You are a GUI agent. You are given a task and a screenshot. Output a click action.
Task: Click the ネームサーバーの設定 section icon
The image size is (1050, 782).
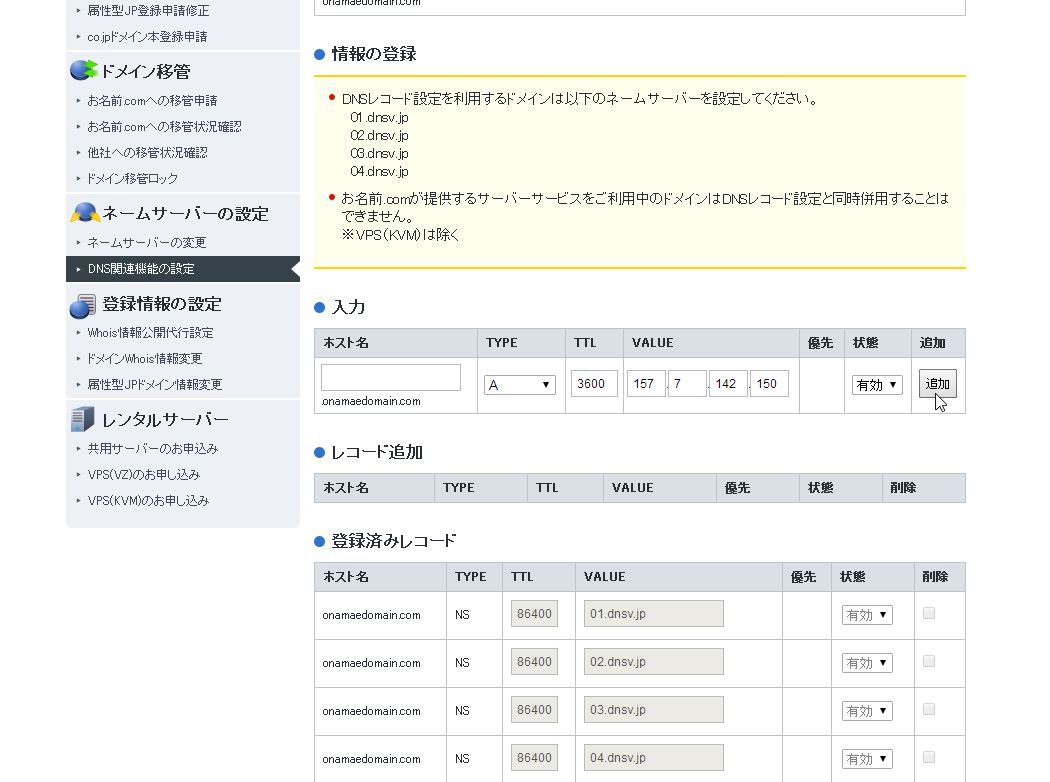(84, 213)
